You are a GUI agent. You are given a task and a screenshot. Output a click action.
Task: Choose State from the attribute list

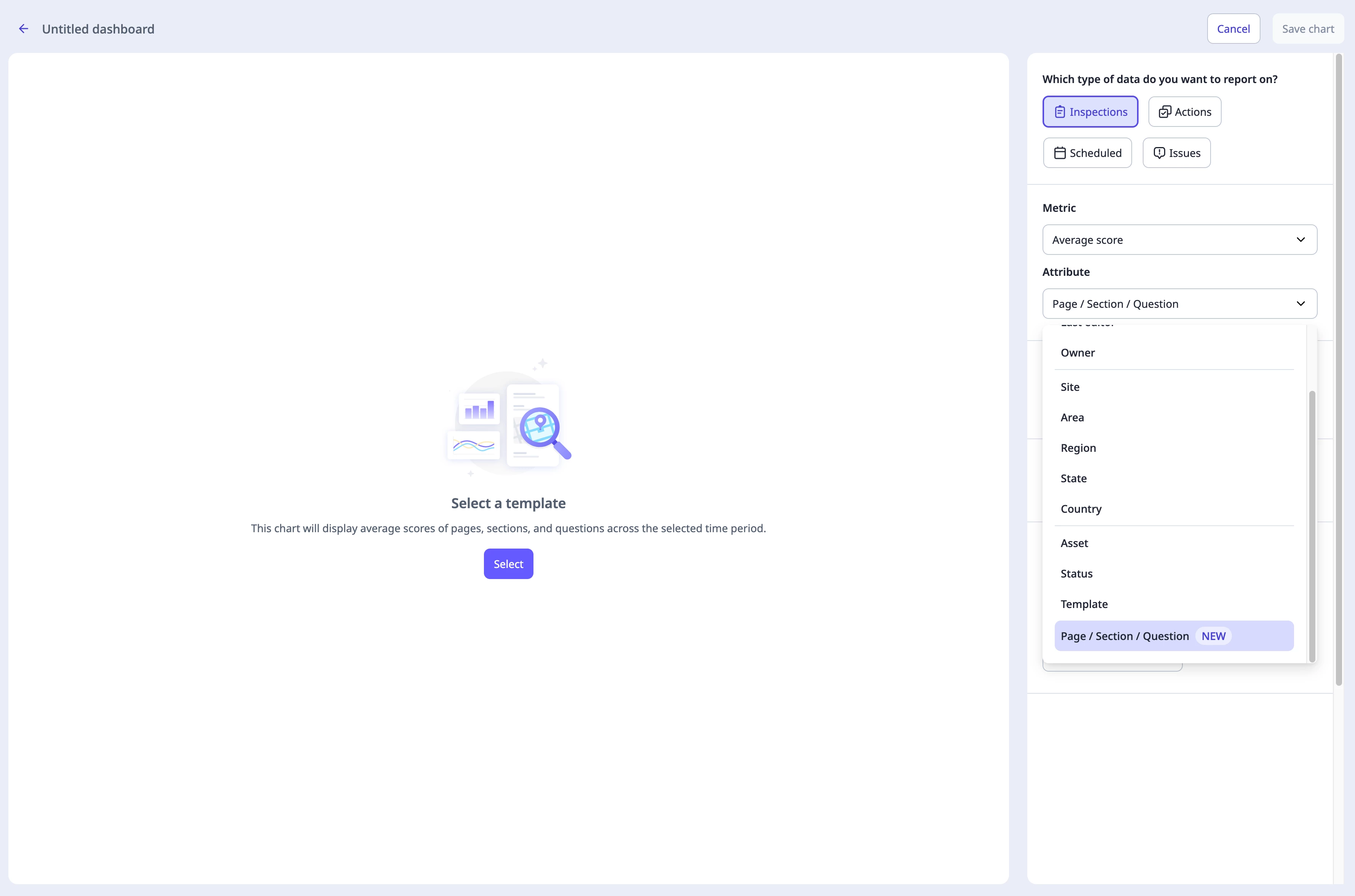click(1174, 478)
